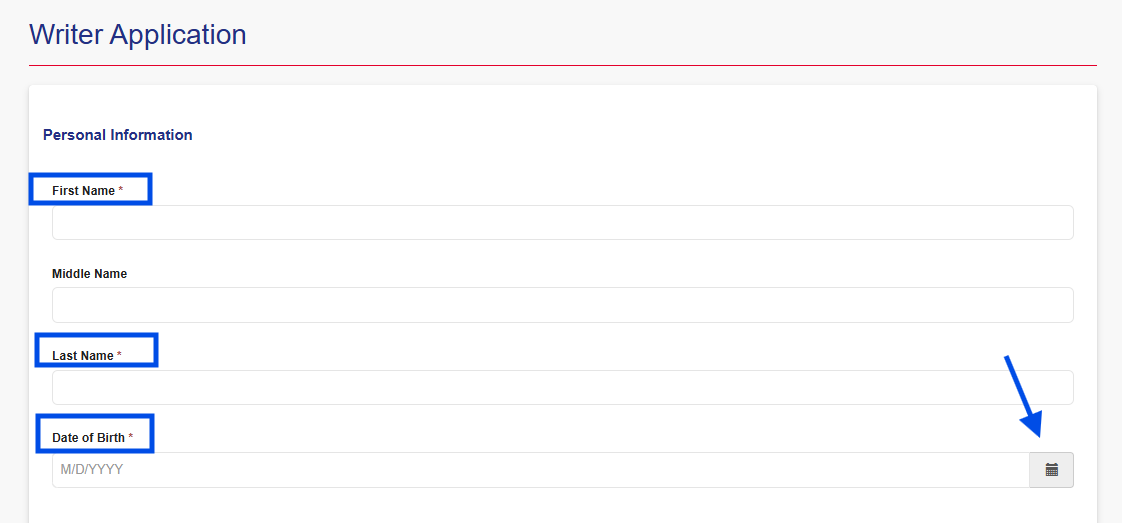Click the red asterisk beside Last Name
Viewport: 1122px width, 523px height.
[120, 355]
